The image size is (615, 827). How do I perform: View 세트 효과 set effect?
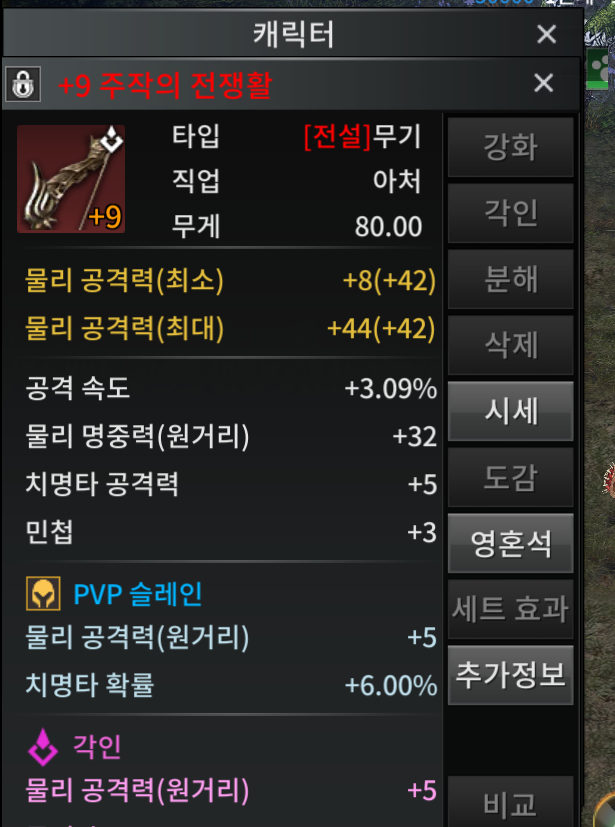click(511, 609)
